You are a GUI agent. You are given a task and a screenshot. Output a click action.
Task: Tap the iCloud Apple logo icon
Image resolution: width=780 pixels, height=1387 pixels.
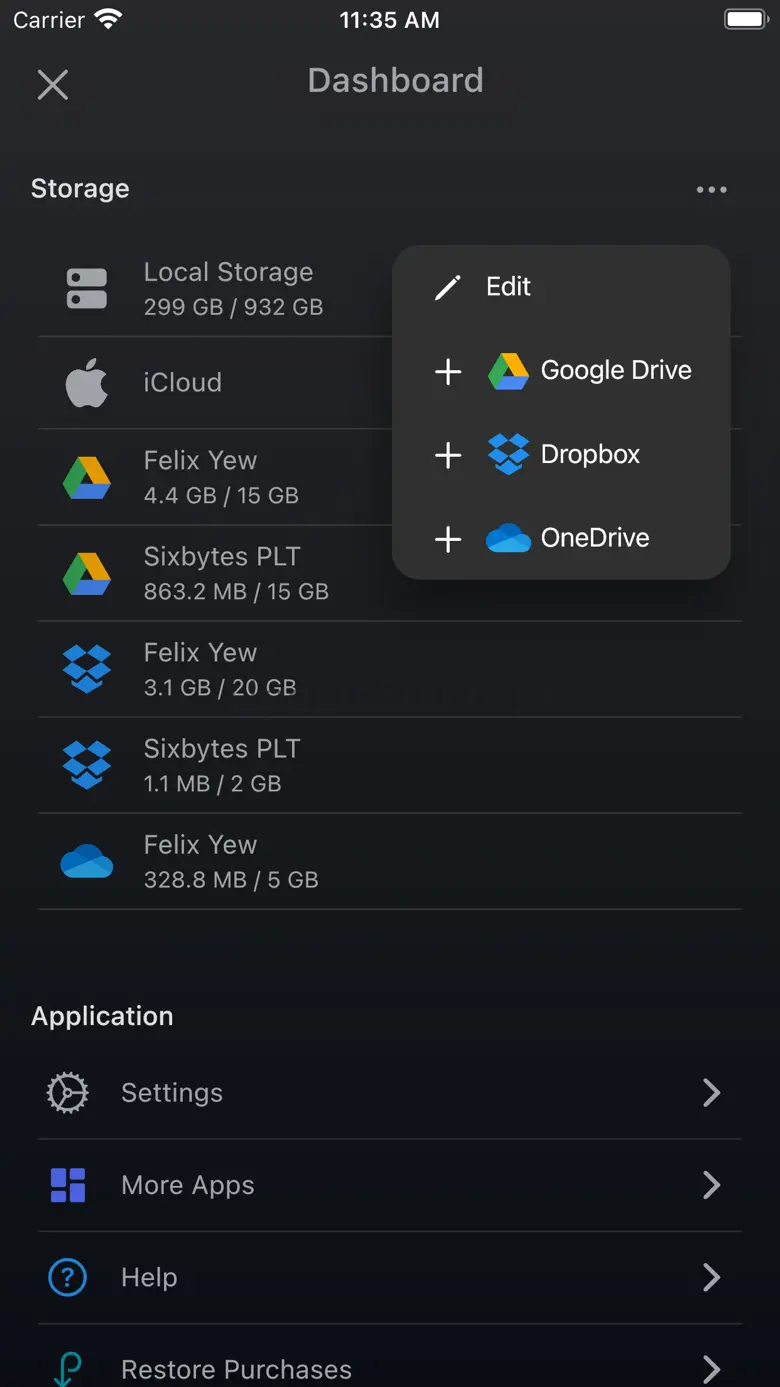pyautogui.click(x=87, y=383)
